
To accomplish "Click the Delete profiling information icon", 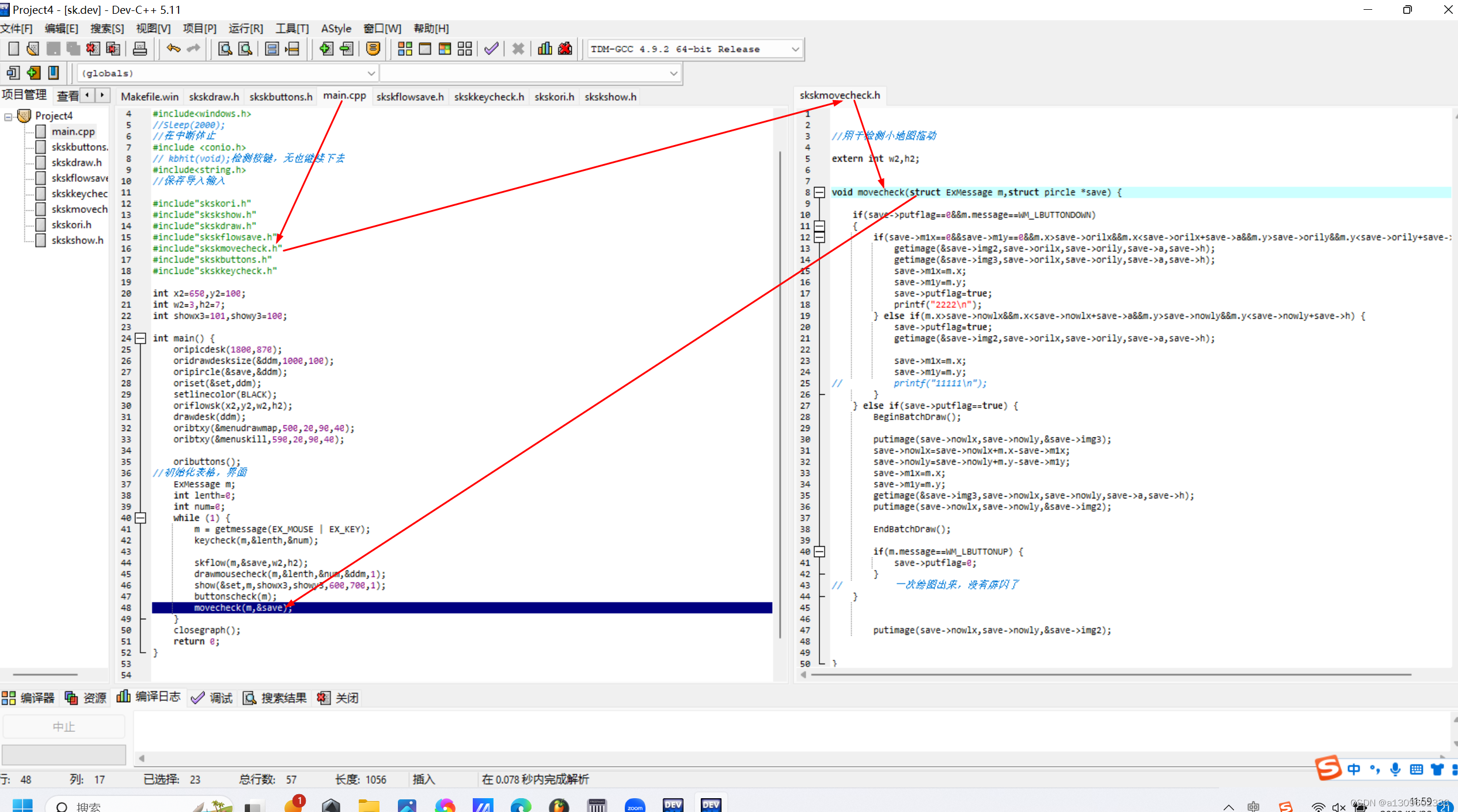I will point(565,49).
